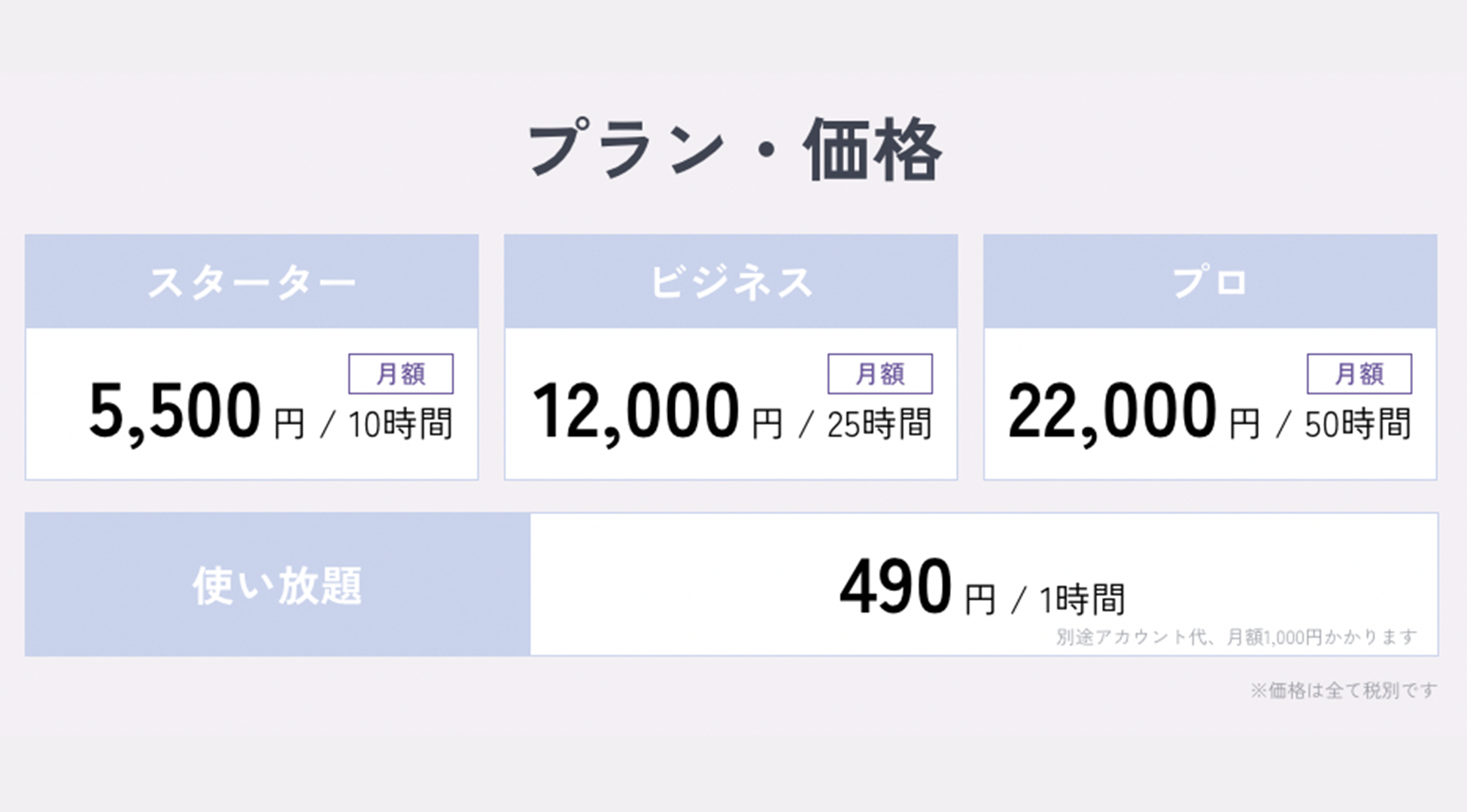Click the 50時間 hours label
Screen dimensions: 1467x812
[1358, 424]
